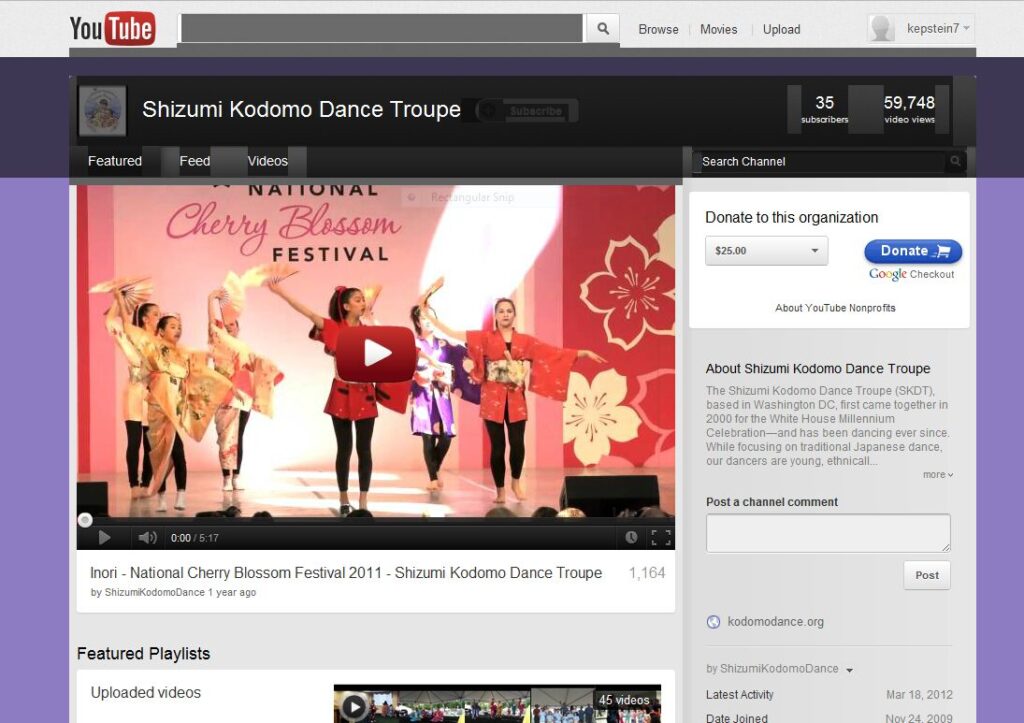Click the kepstein7 profile avatar icon
Viewport: 1024px width, 723px height.
pyautogui.click(x=881, y=27)
